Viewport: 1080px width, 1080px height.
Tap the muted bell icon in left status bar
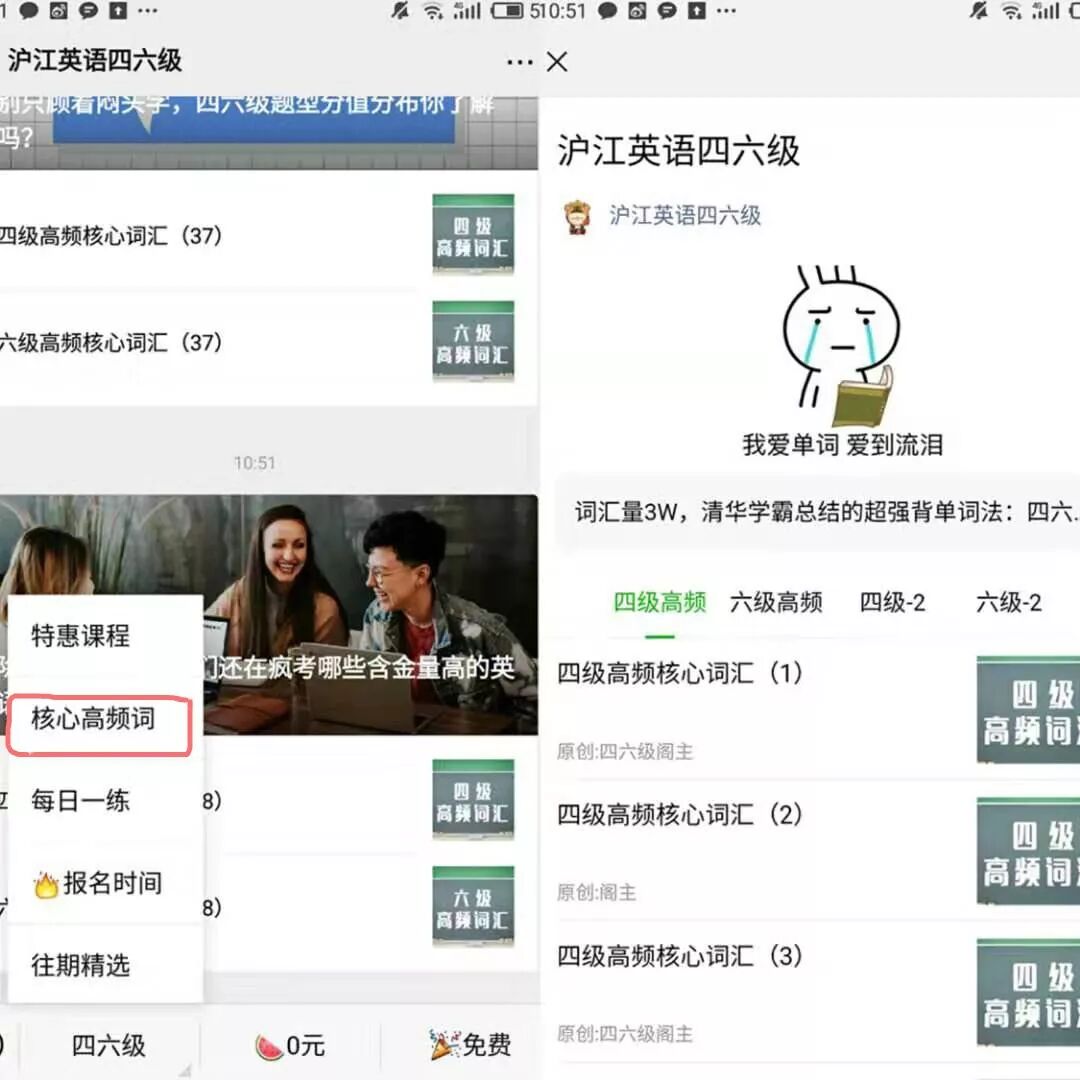[400, 11]
